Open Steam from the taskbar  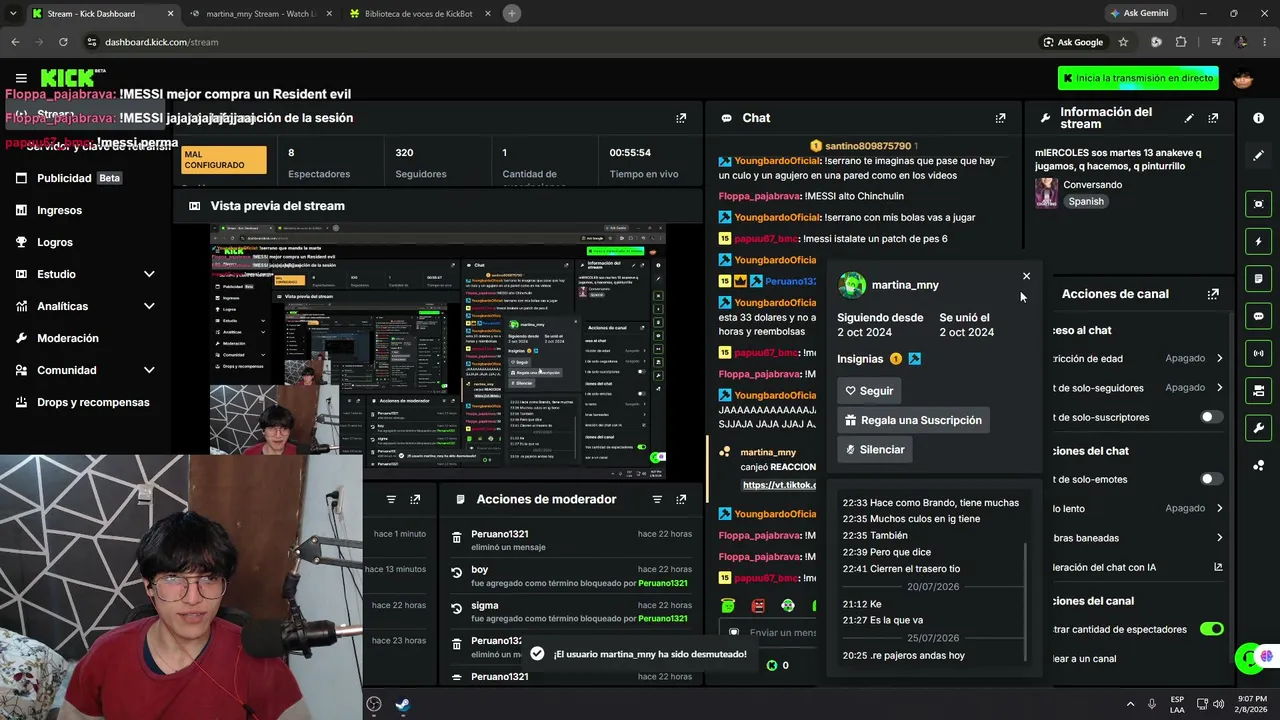click(402, 704)
